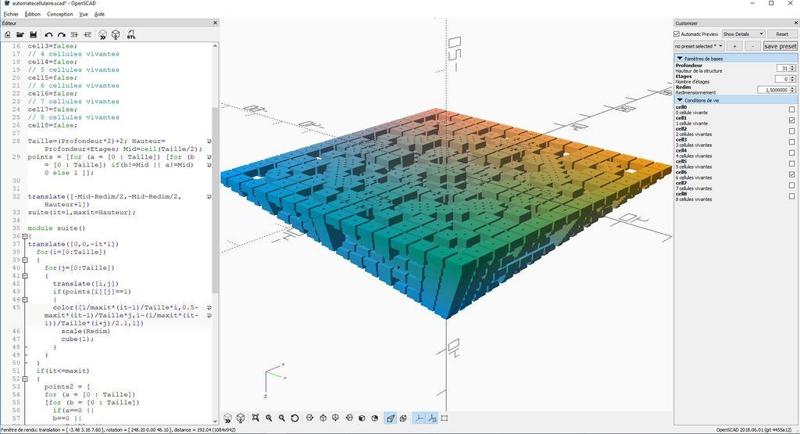Toggle the Show Scale Markers icon

tap(432, 418)
